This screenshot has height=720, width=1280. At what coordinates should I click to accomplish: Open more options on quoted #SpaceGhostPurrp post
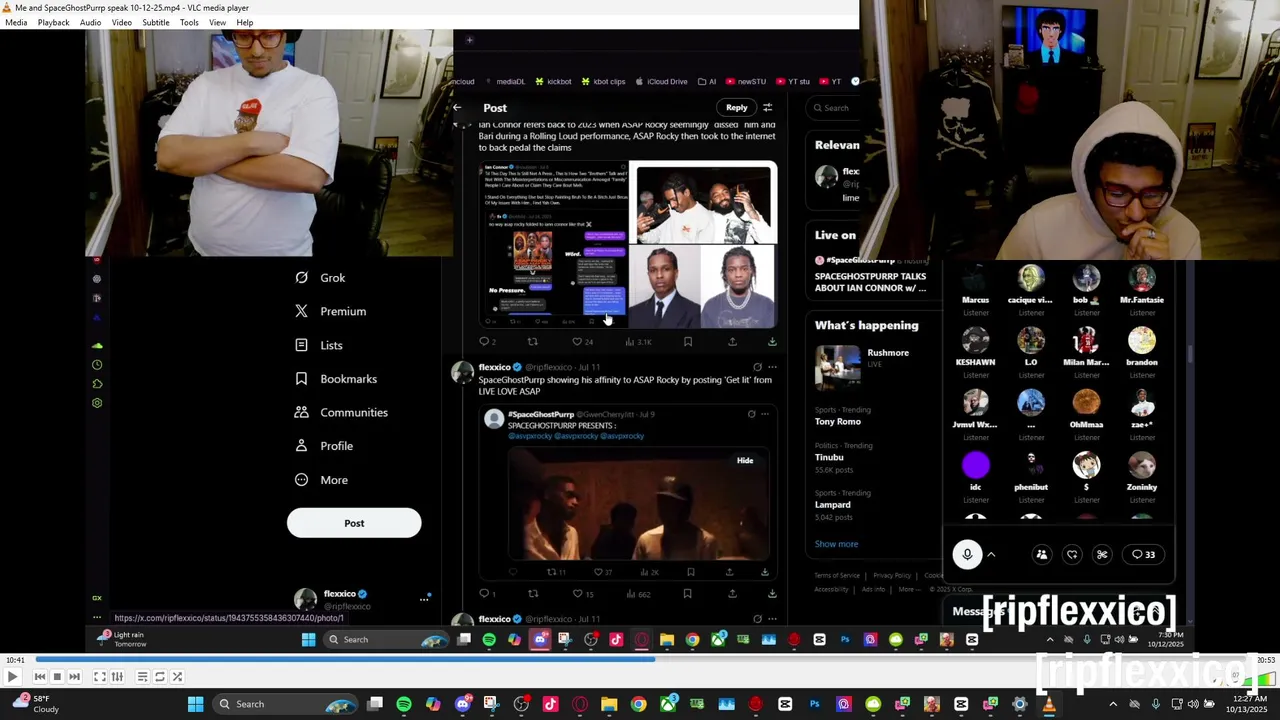[x=765, y=414]
